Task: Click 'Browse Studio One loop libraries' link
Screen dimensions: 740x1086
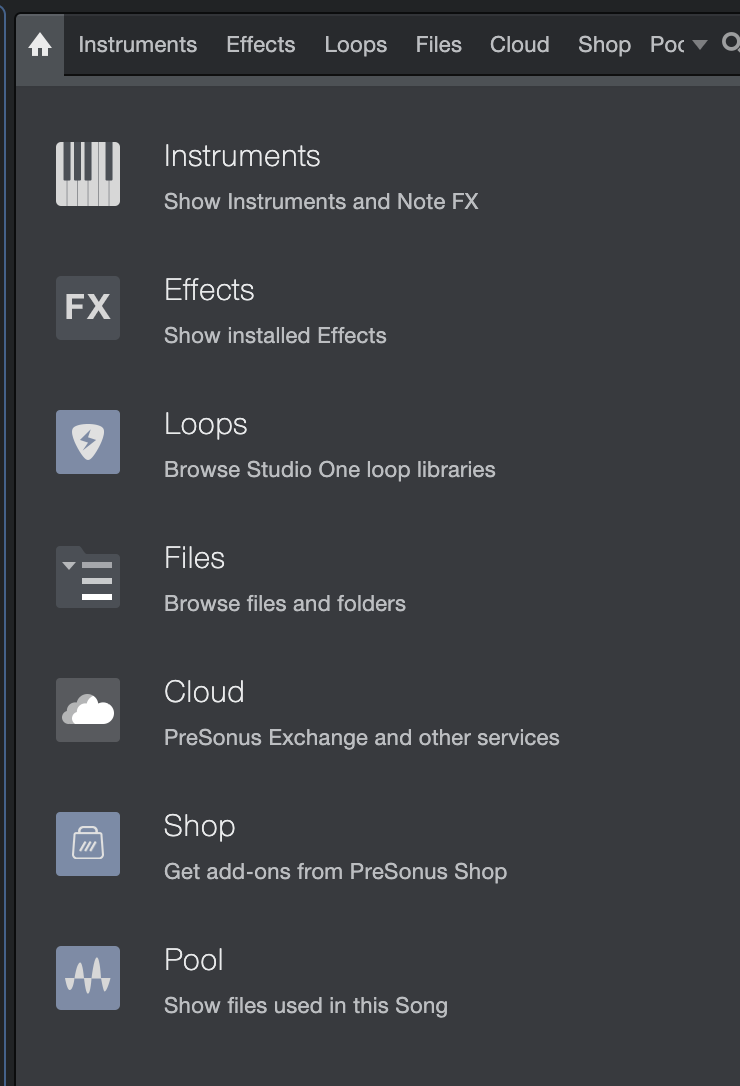Action: tap(329, 470)
